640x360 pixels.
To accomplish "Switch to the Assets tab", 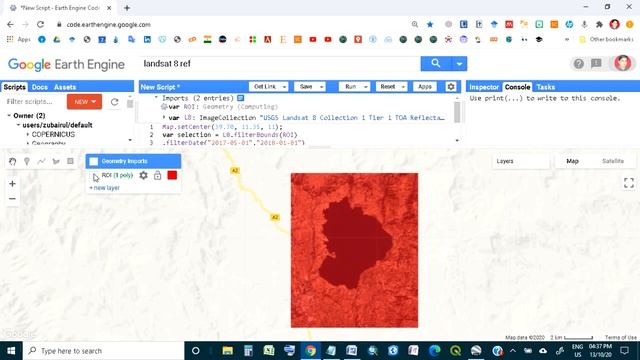I will pyautogui.click(x=65, y=87).
